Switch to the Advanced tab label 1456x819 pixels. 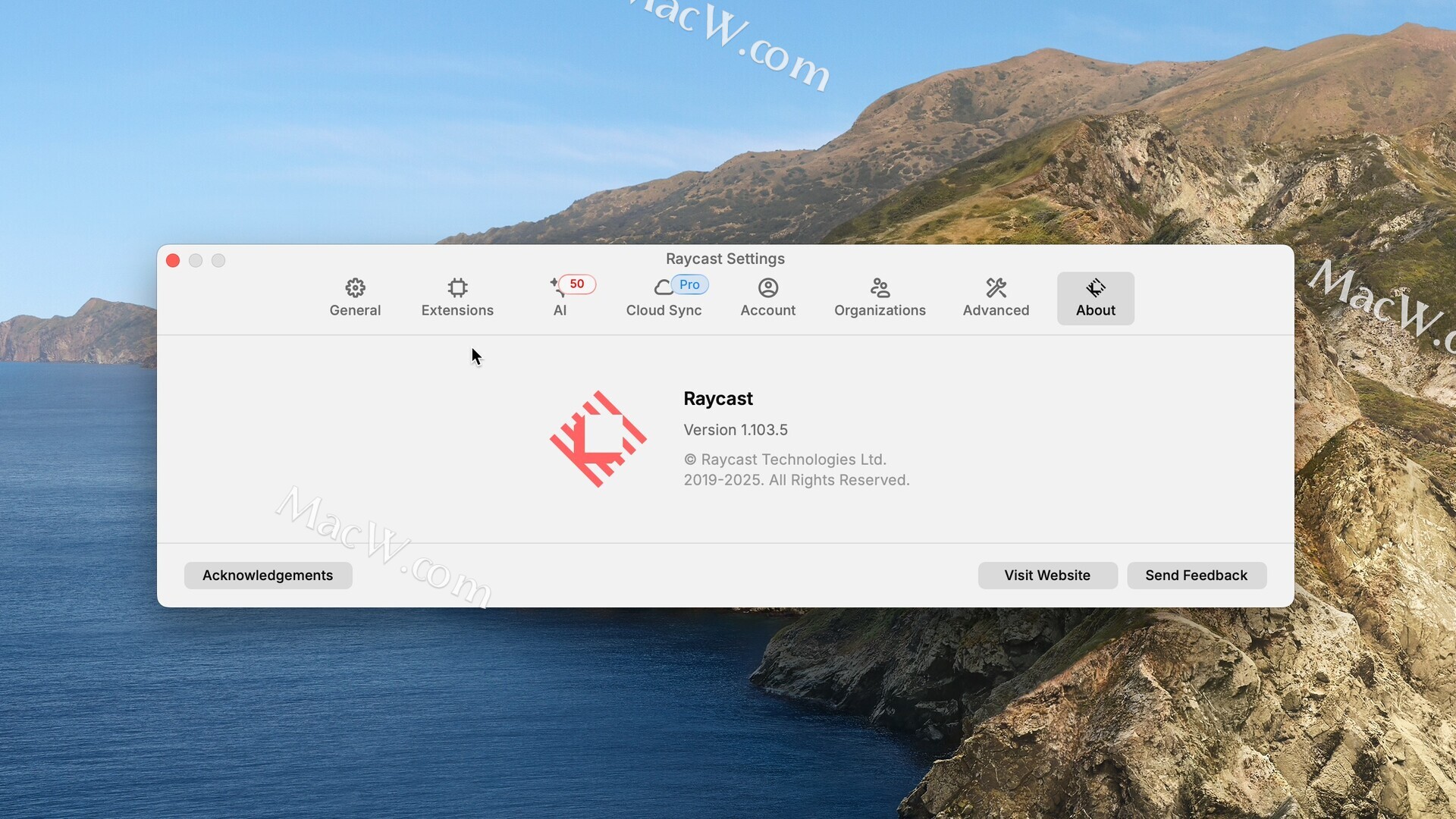pyautogui.click(x=996, y=310)
